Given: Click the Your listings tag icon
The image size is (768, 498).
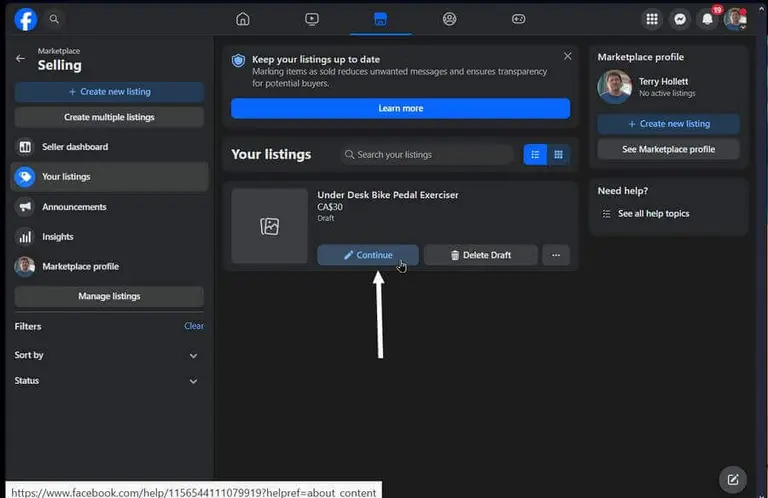Looking at the screenshot, I should [24, 177].
